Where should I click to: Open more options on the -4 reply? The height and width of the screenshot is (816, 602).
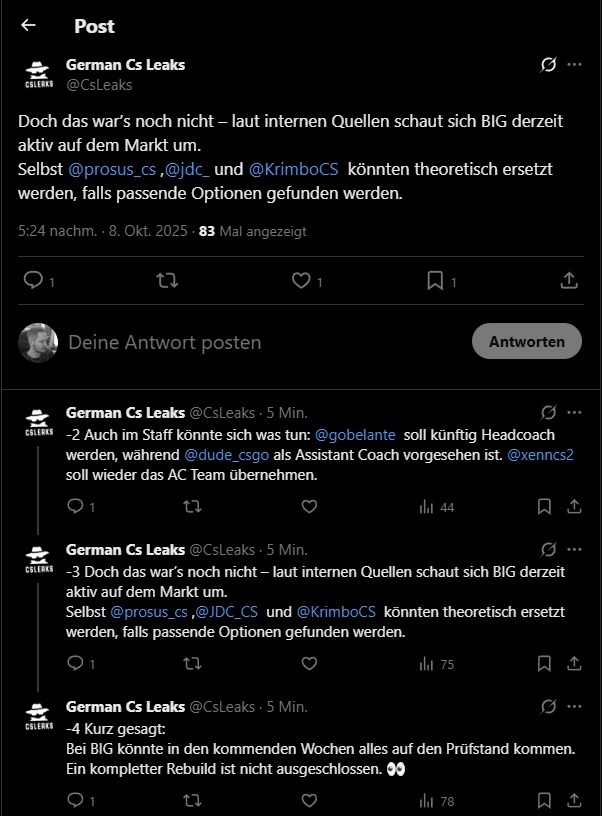574,706
